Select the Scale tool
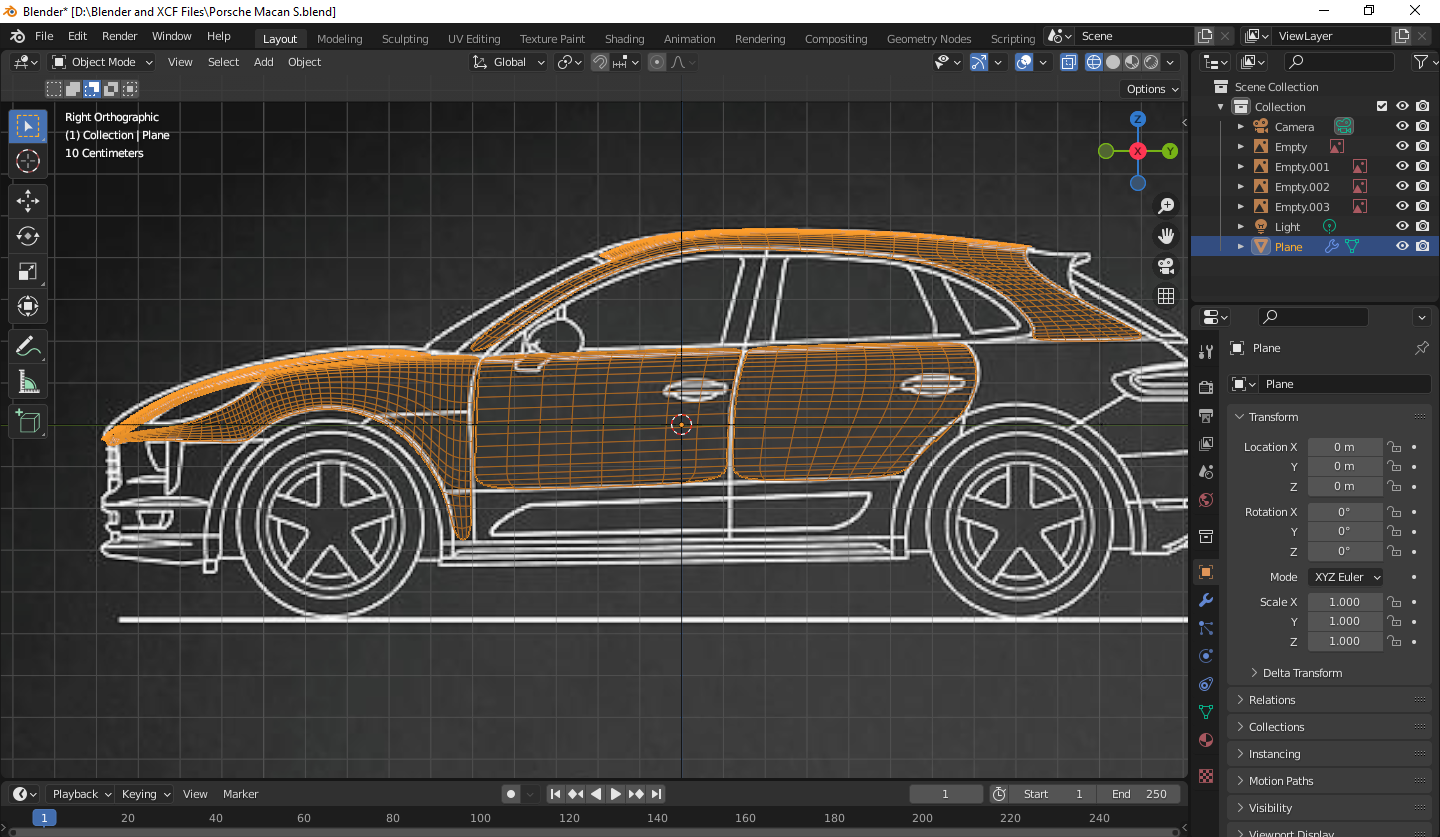Image resolution: width=1440 pixels, height=837 pixels. 28,271
